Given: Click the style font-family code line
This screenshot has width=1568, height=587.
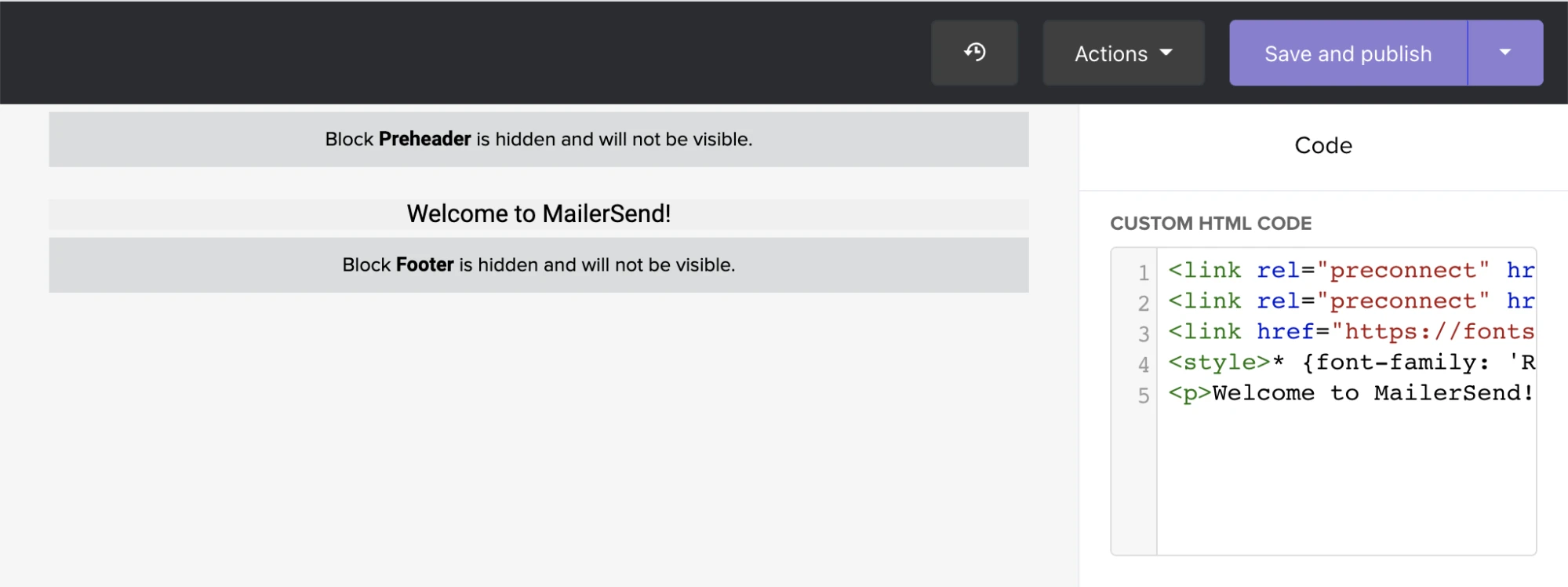Looking at the screenshot, I should (1349, 363).
